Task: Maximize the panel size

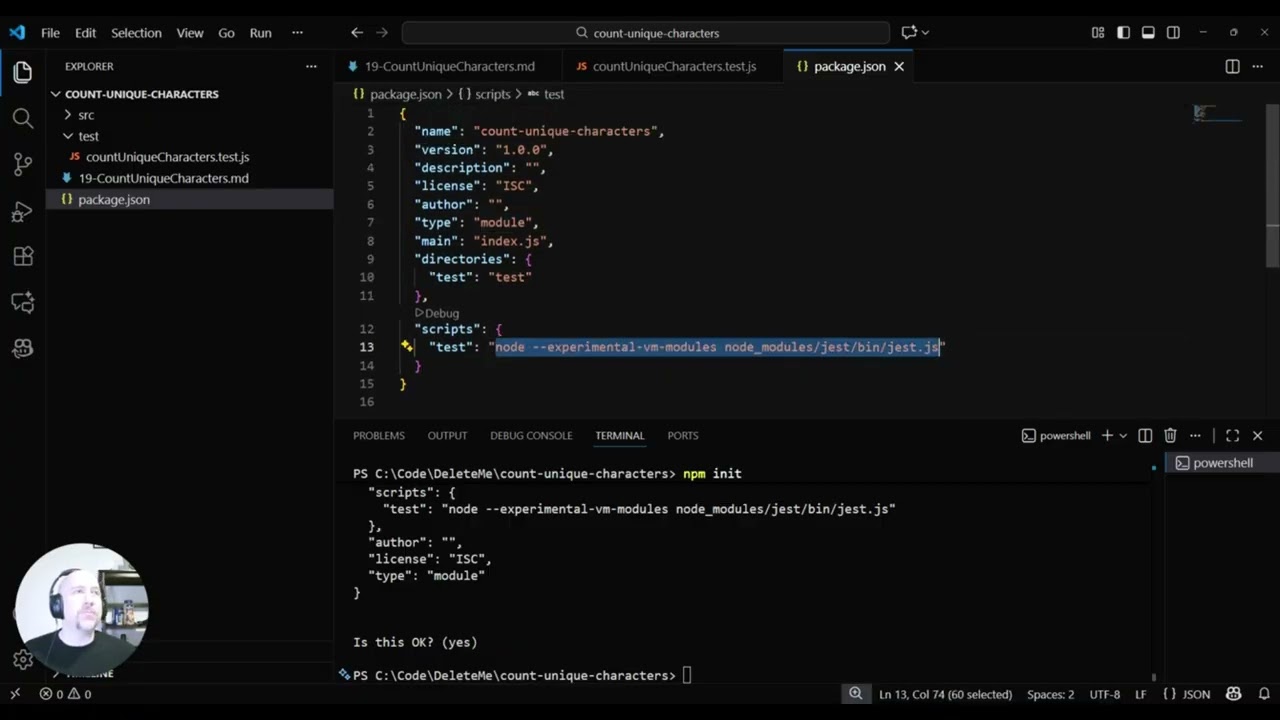Action: coord(1232,436)
